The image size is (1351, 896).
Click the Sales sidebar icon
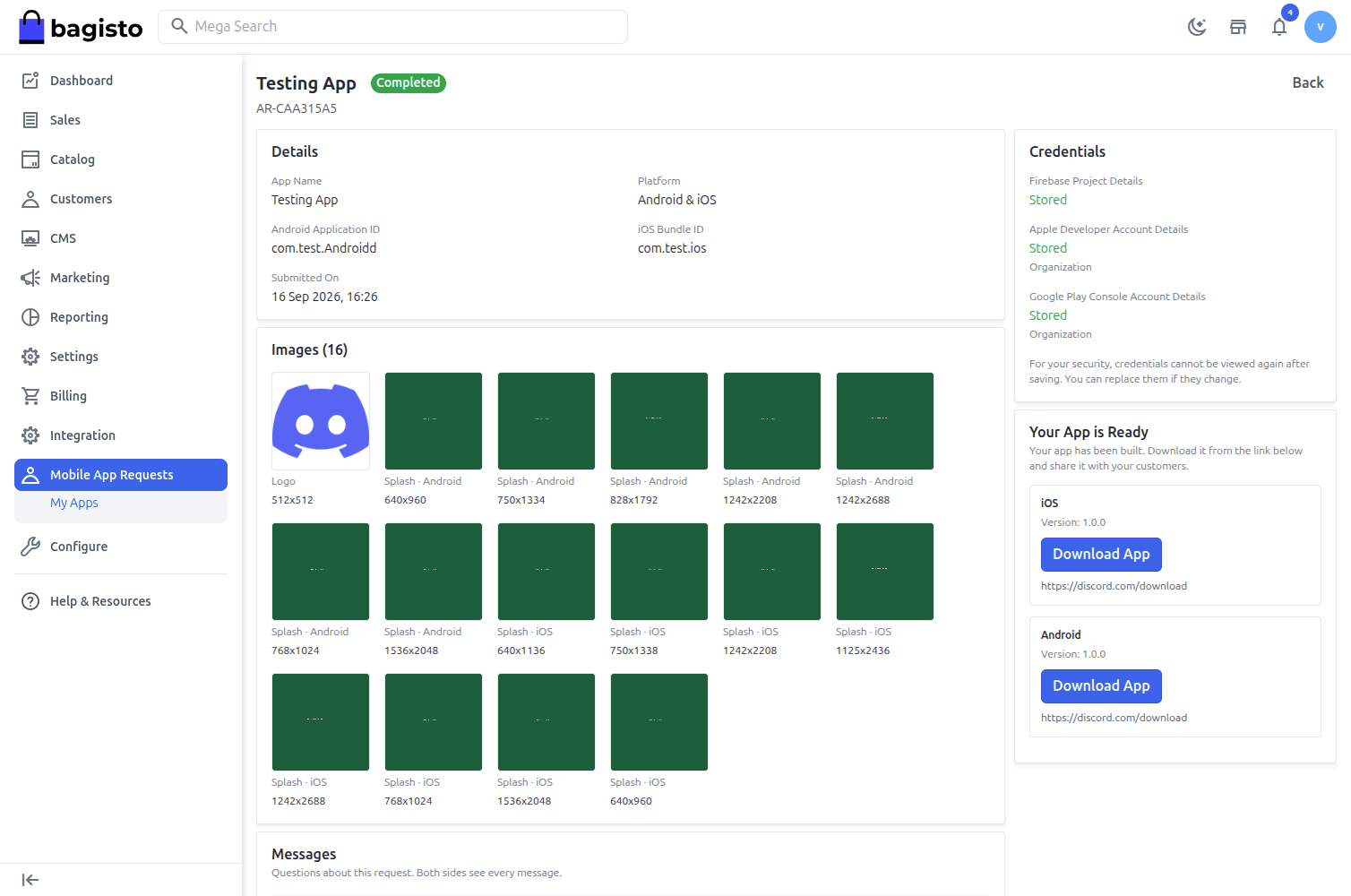30,120
